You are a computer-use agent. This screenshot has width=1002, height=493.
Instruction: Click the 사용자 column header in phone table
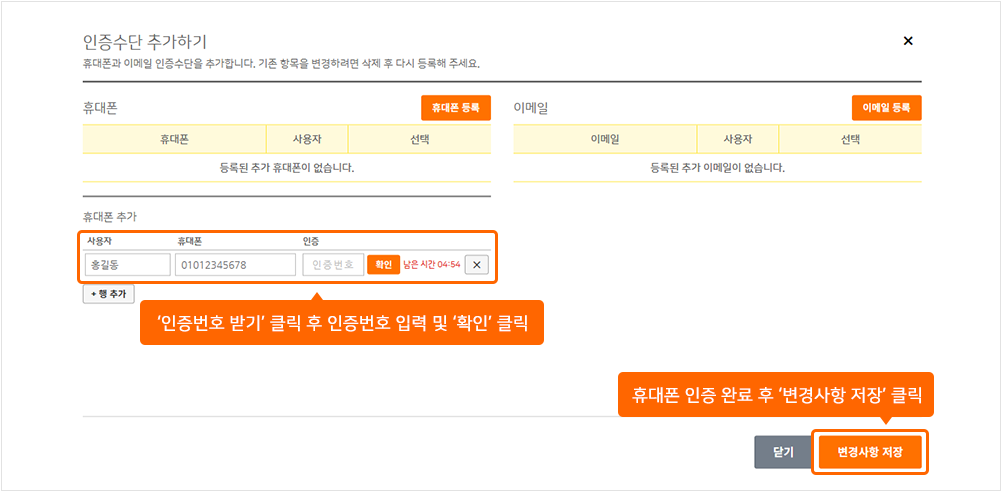point(307,139)
